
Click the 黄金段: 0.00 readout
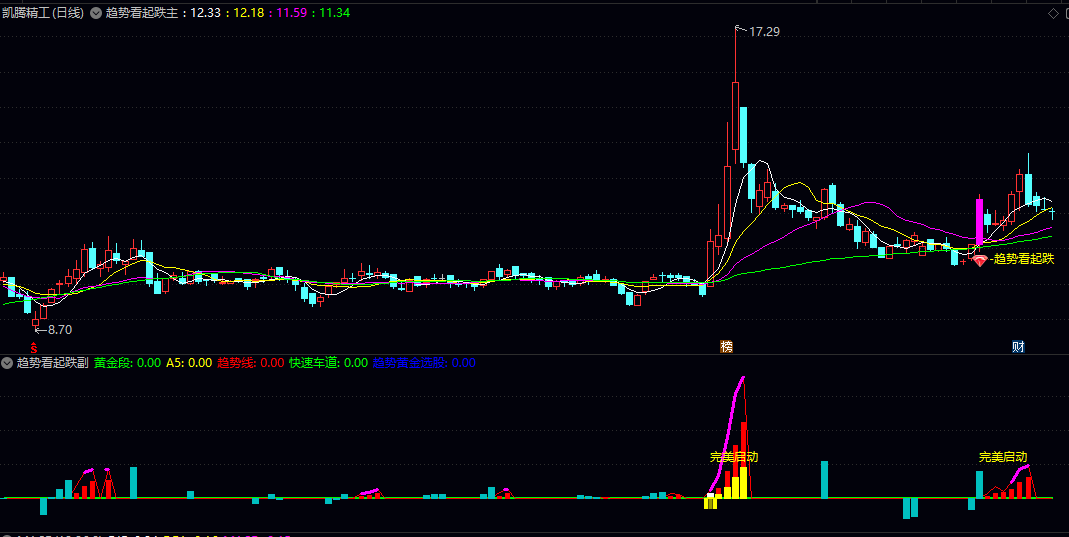[127, 363]
